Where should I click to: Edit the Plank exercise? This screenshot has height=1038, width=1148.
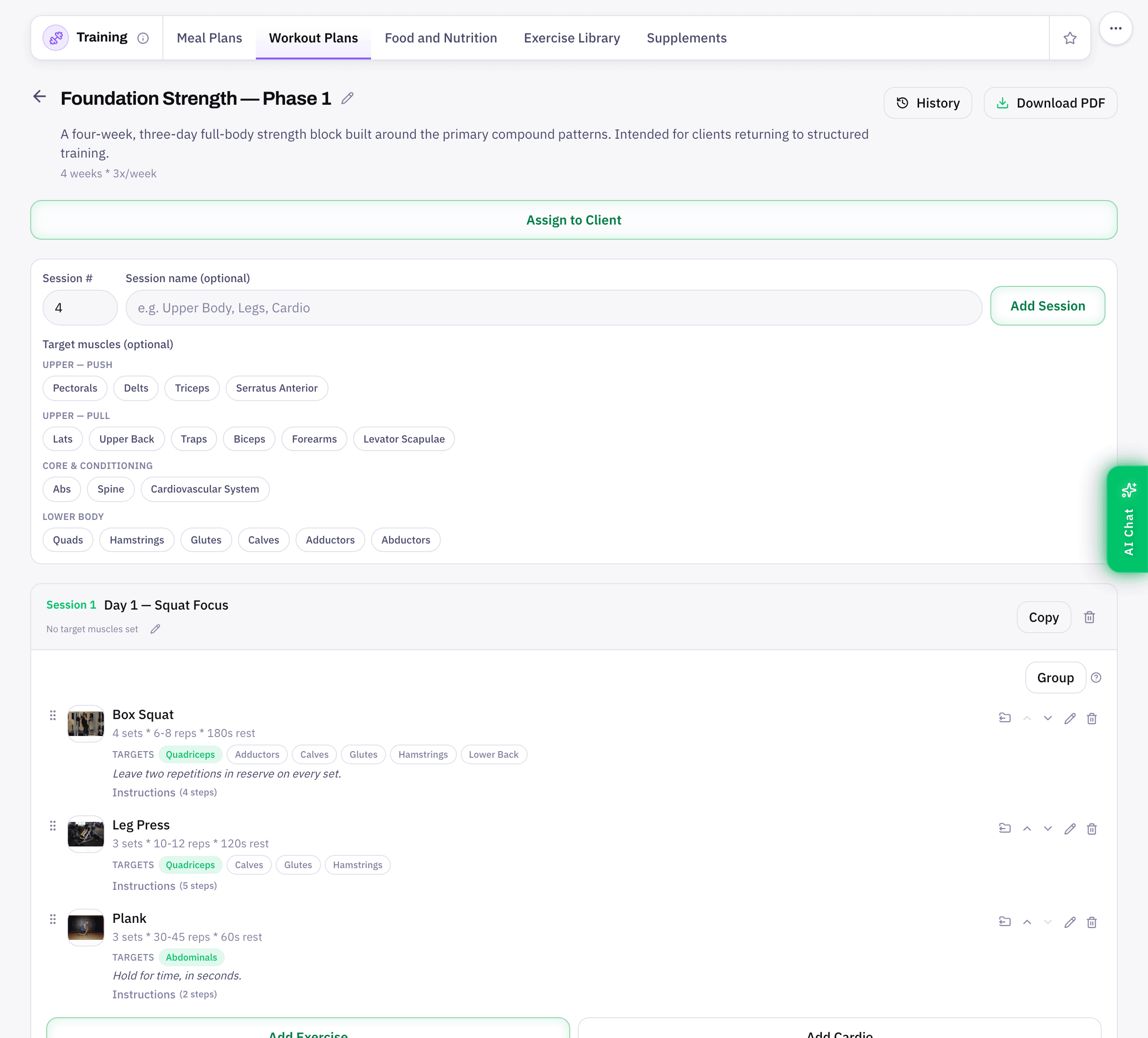1070,922
